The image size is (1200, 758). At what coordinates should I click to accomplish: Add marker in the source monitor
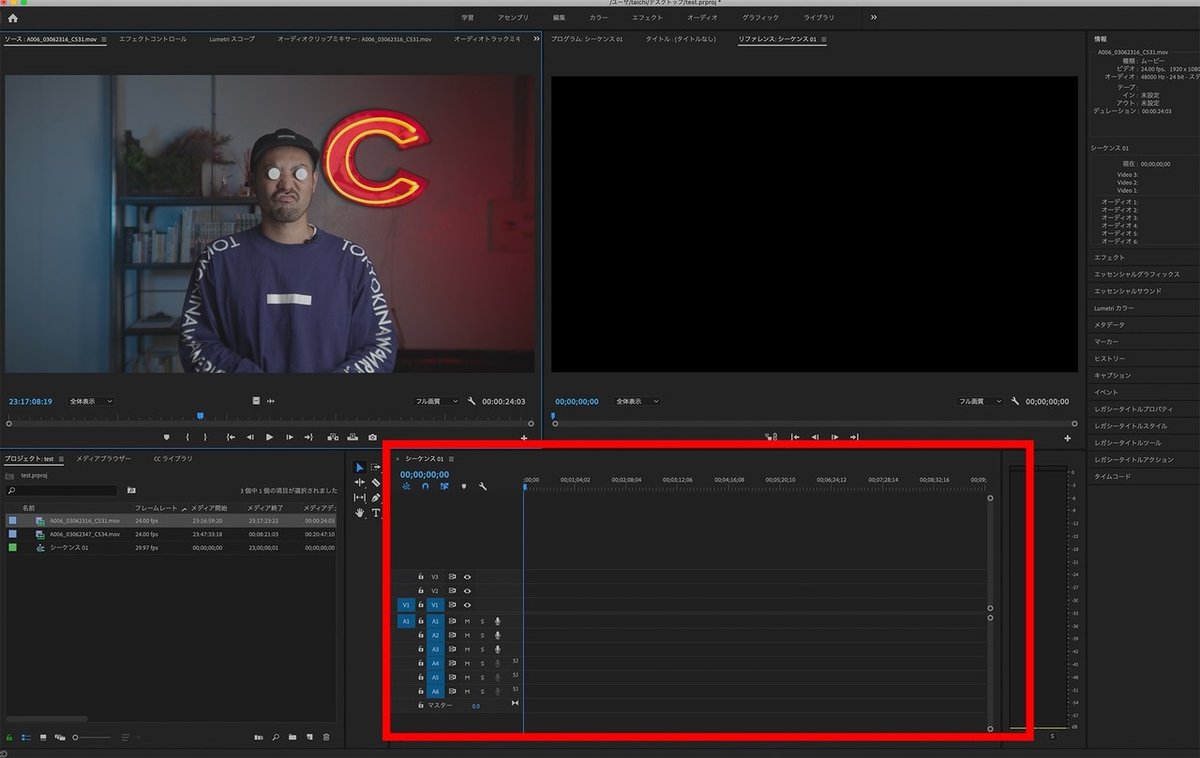tap(166, 437)
